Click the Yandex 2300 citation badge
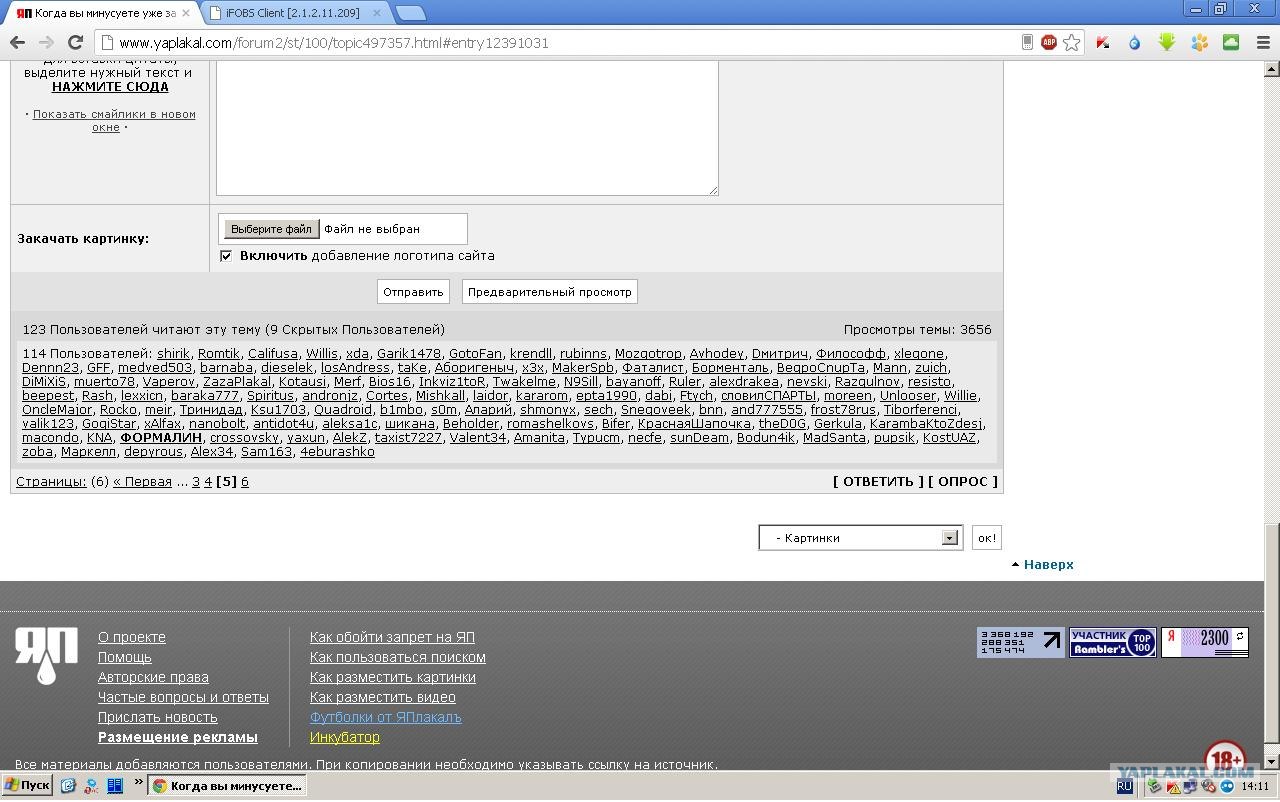Image resolution: width=1280 pixels, height=802 pixels. pyautogui.click(x=1205, y=643)
